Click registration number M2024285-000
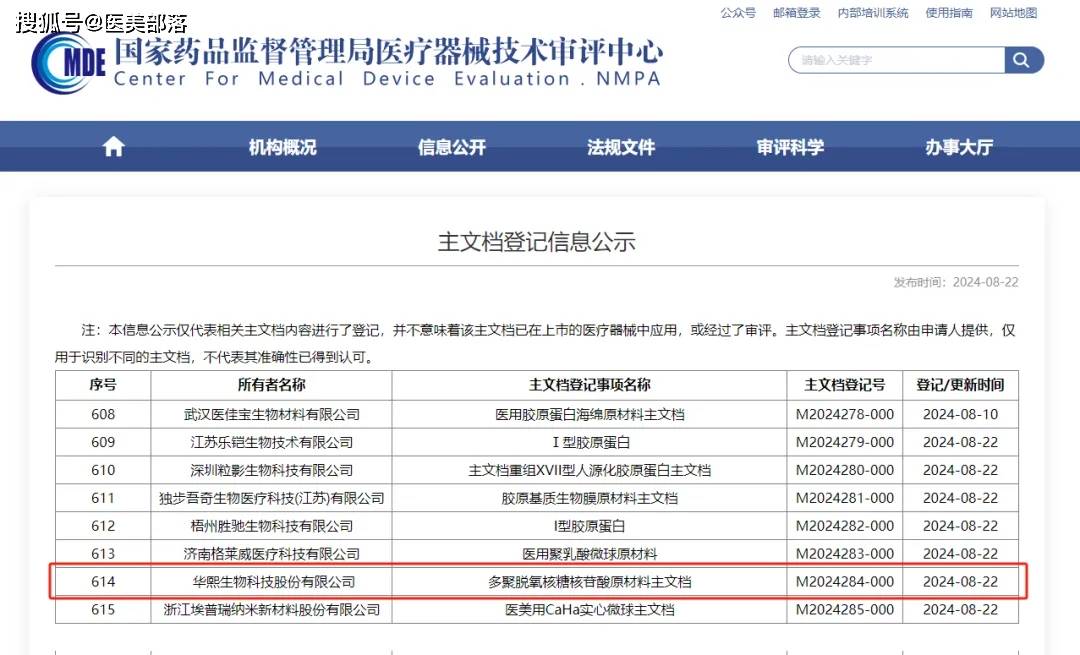The image size is (1080, 655). 845,610
